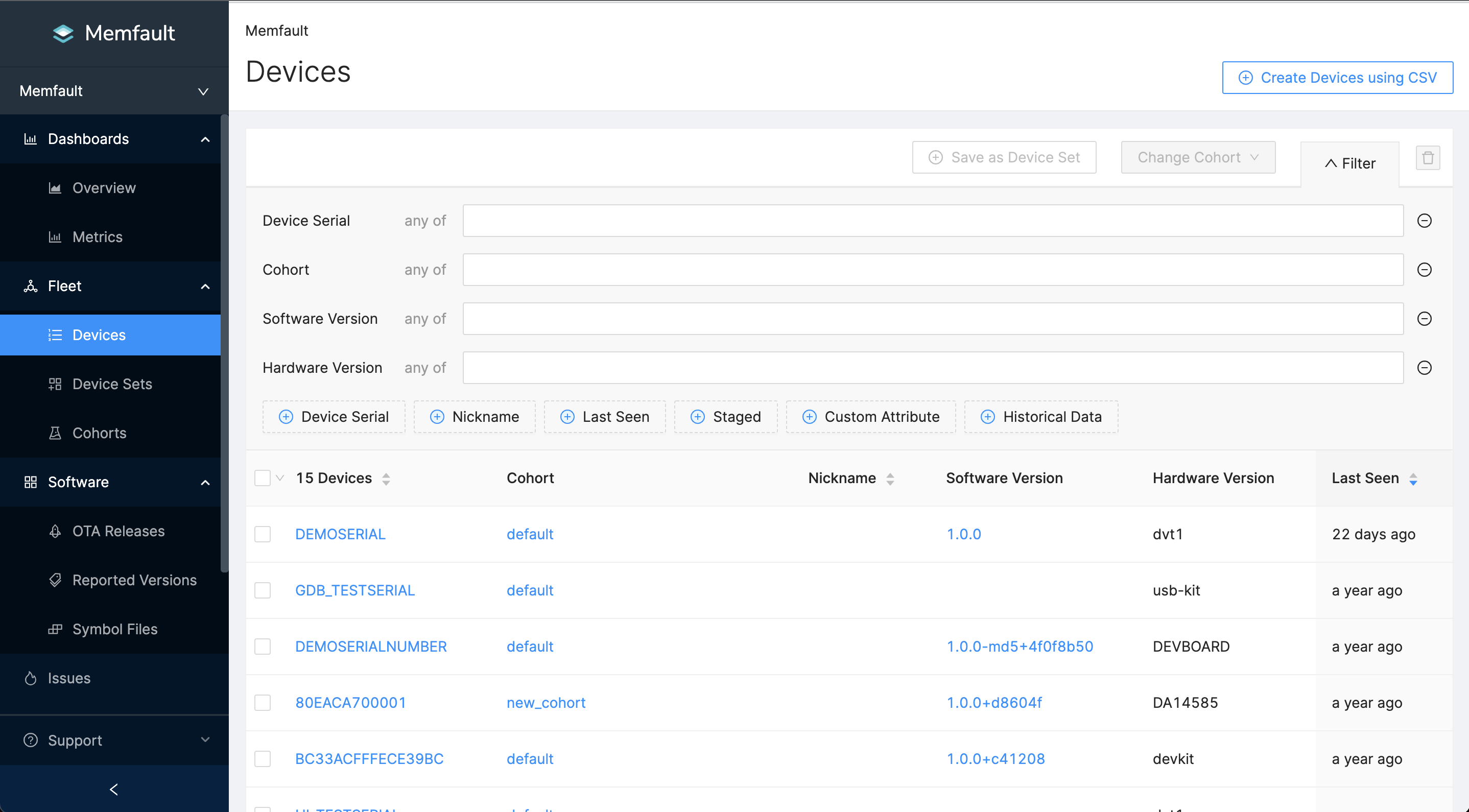Open software version 1.0.0-md5+4f0f8b50 link
Screen dimensions: 1469x812
point(1020,647)
